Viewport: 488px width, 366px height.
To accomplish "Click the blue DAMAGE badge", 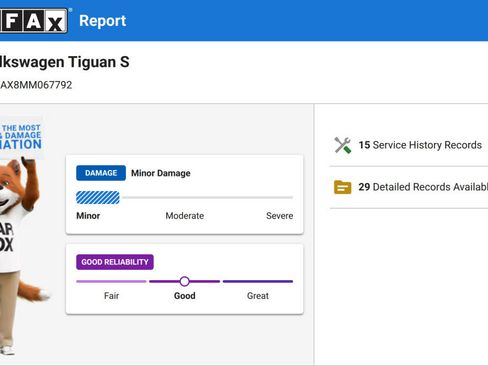I will coord(101,173).
